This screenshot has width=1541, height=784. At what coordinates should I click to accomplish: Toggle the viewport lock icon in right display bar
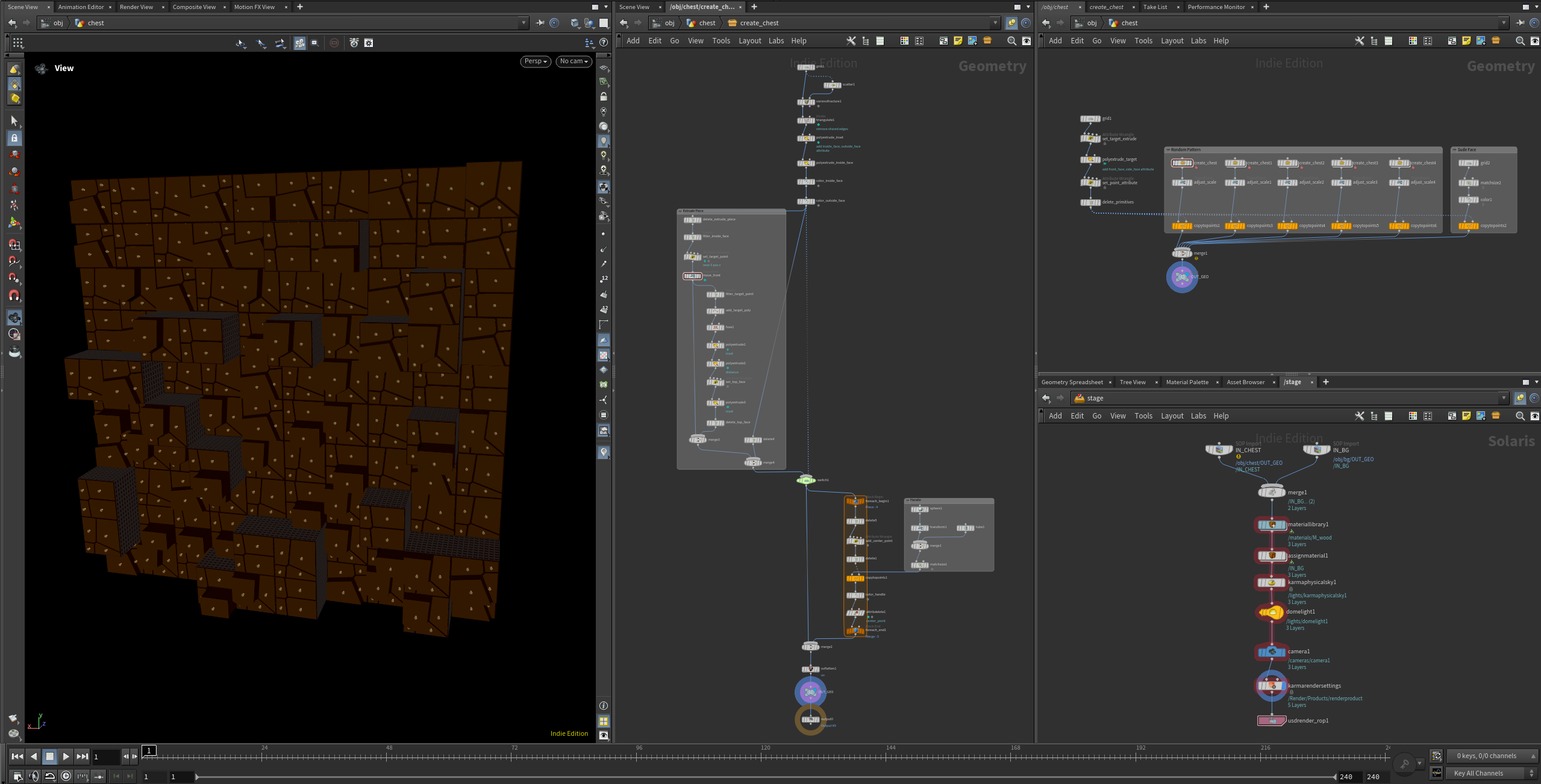coord(604,96)
